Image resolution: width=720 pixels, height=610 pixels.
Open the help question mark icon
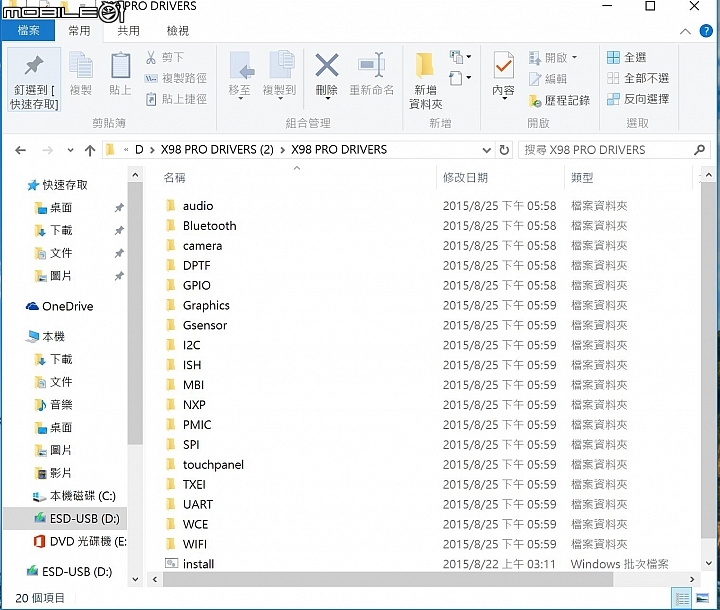click(706, 31)
